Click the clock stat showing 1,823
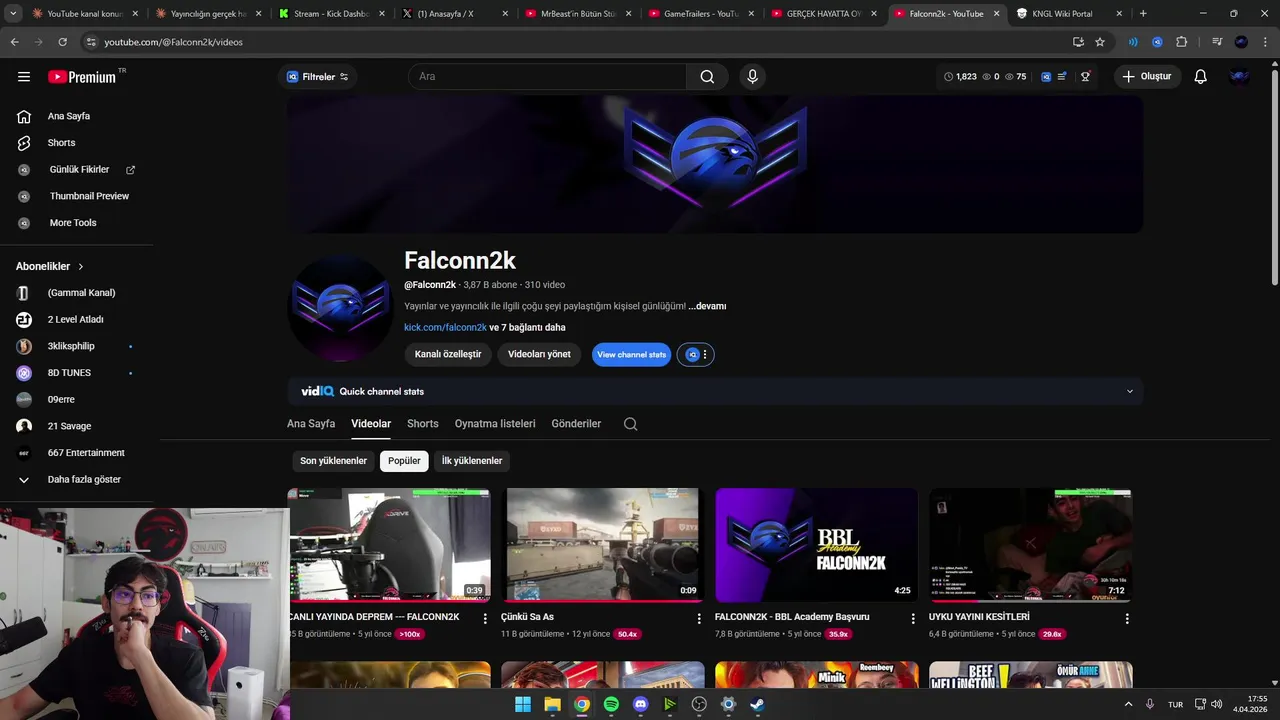 coord(961,76)
